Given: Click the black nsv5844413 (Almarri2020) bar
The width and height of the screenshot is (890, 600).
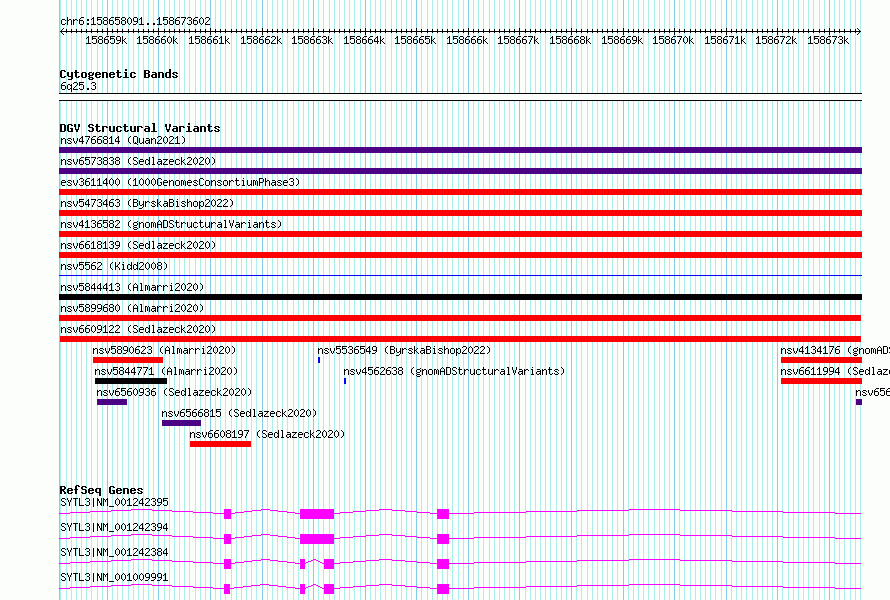Looking at the screenshot, I should tap(460, 297).
